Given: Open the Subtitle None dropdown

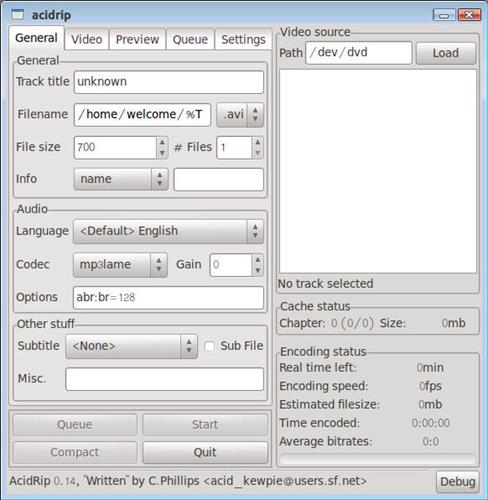Looking at the screenshot, I should click(132, 346).
